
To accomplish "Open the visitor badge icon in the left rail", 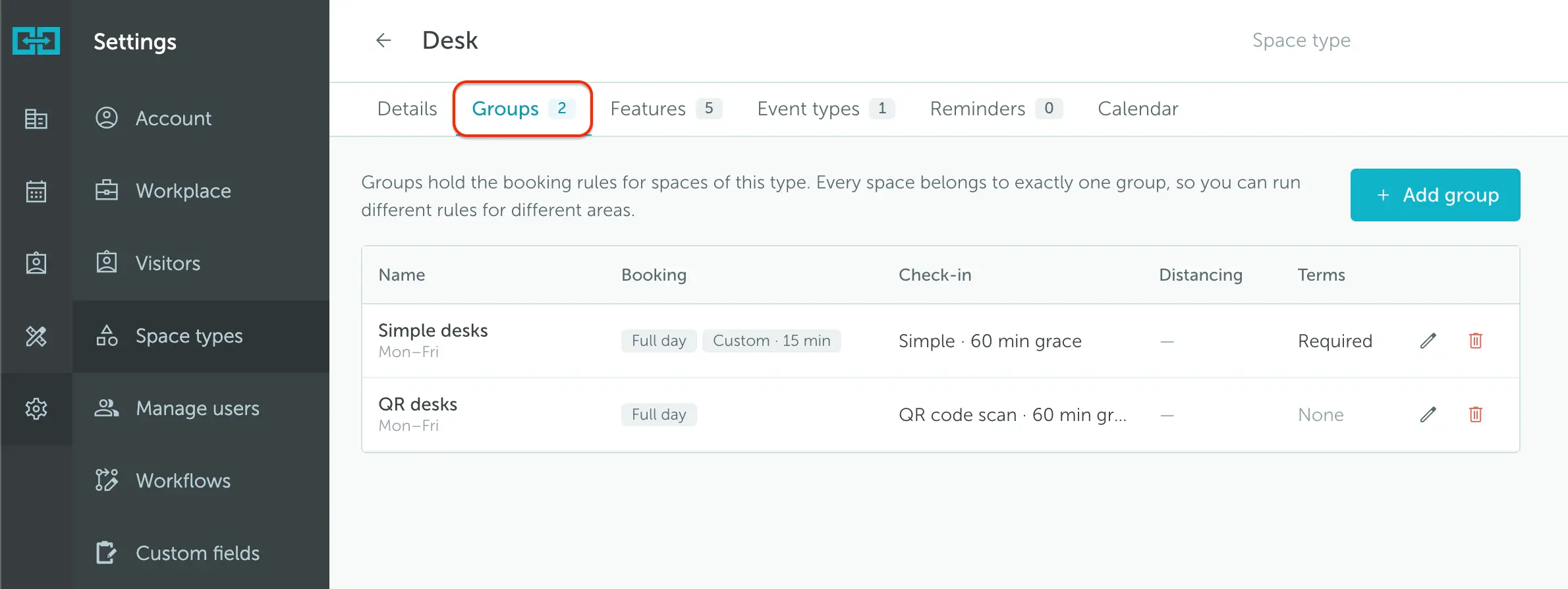I will tap(36, 263).
